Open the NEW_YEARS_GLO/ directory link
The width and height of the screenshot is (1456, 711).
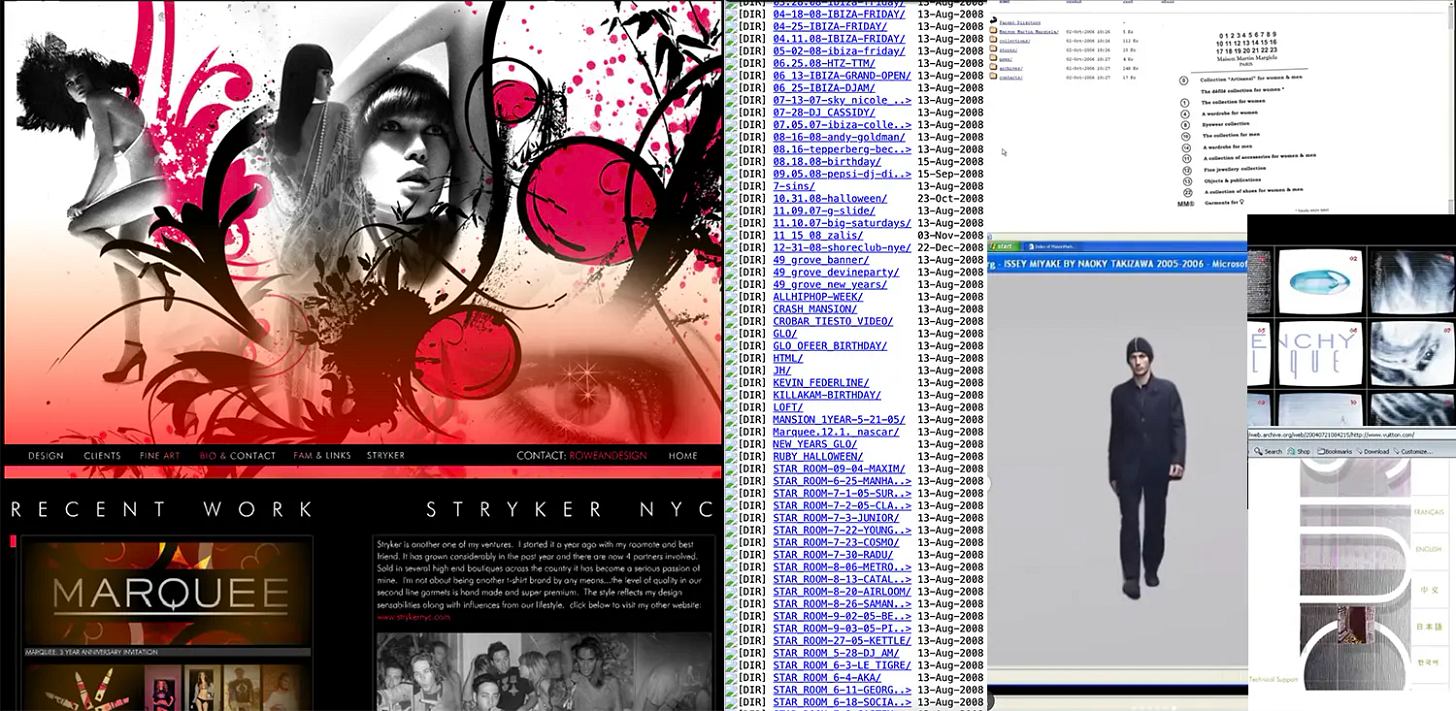click(x=815, y=444)
